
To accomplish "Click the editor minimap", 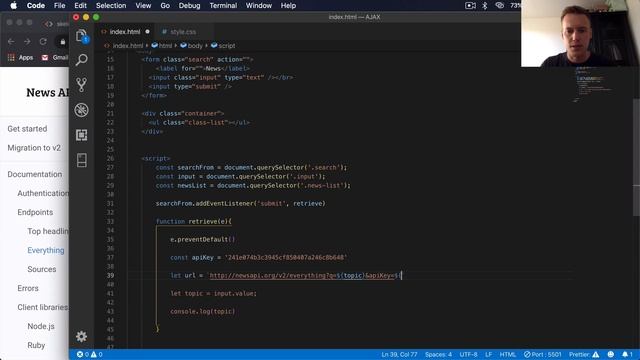I will tap(594, 84).
